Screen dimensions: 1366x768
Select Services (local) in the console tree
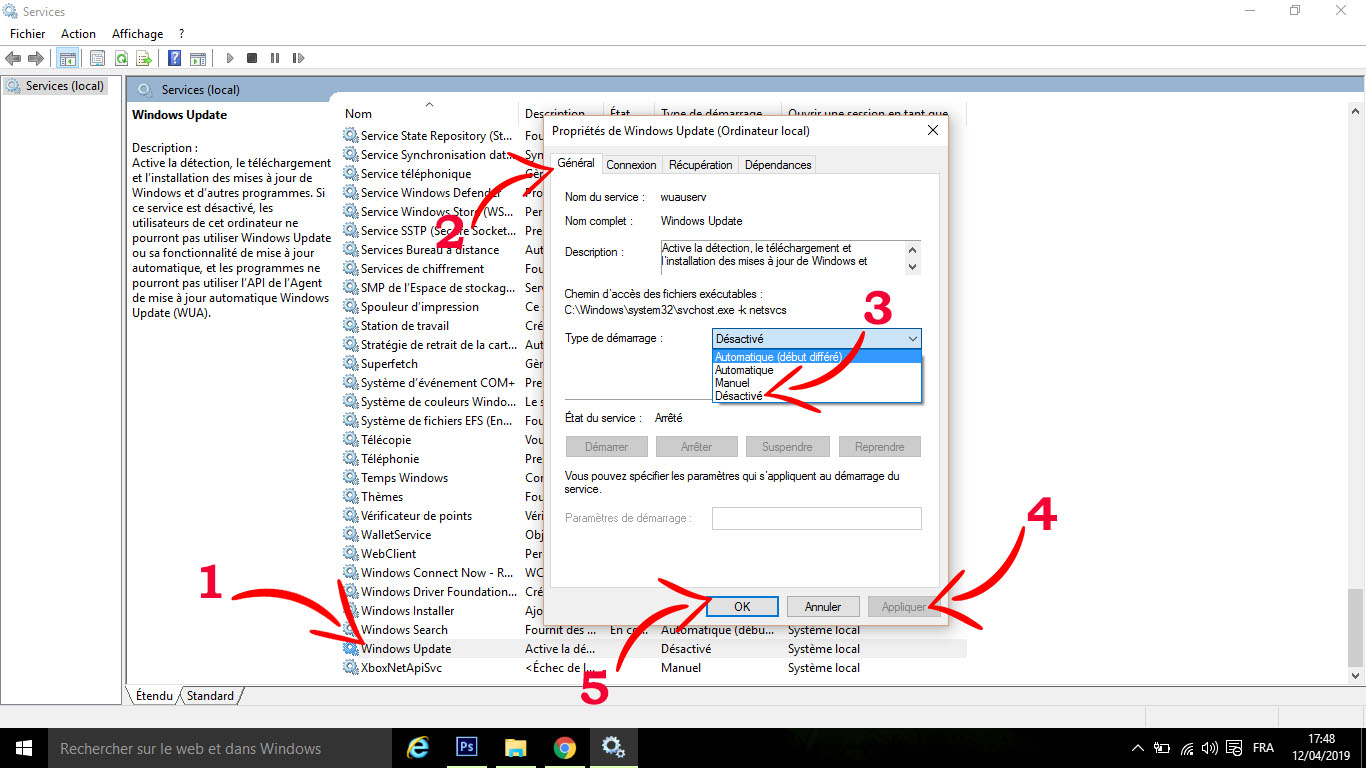click(x=55, y=86)
